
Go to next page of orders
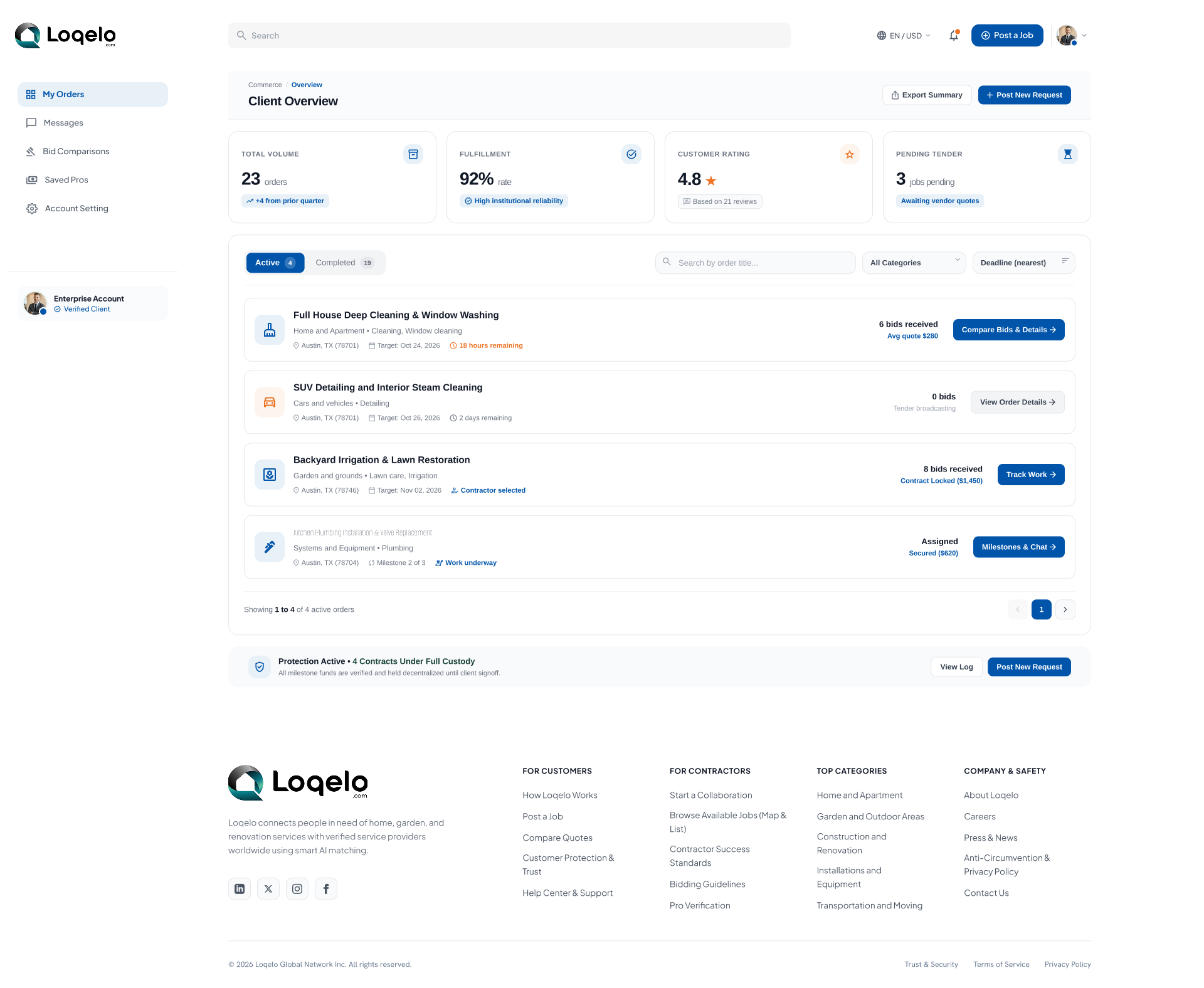[x=1065, y=610]
